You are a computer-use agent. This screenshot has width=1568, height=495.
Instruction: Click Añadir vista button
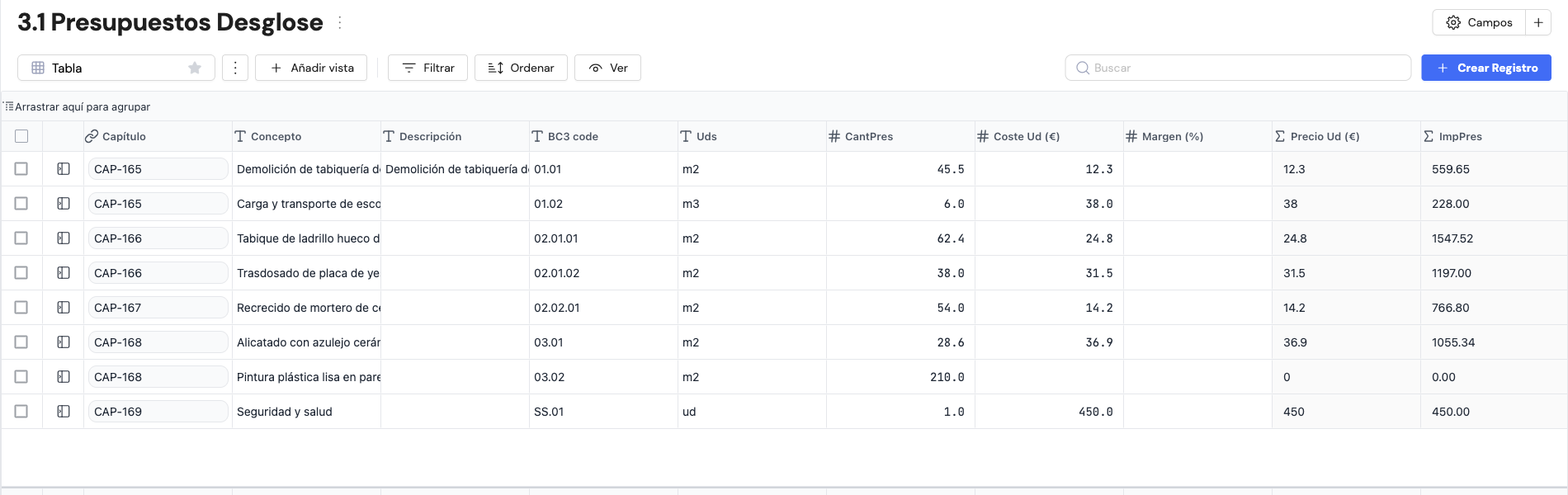point(311,68)
